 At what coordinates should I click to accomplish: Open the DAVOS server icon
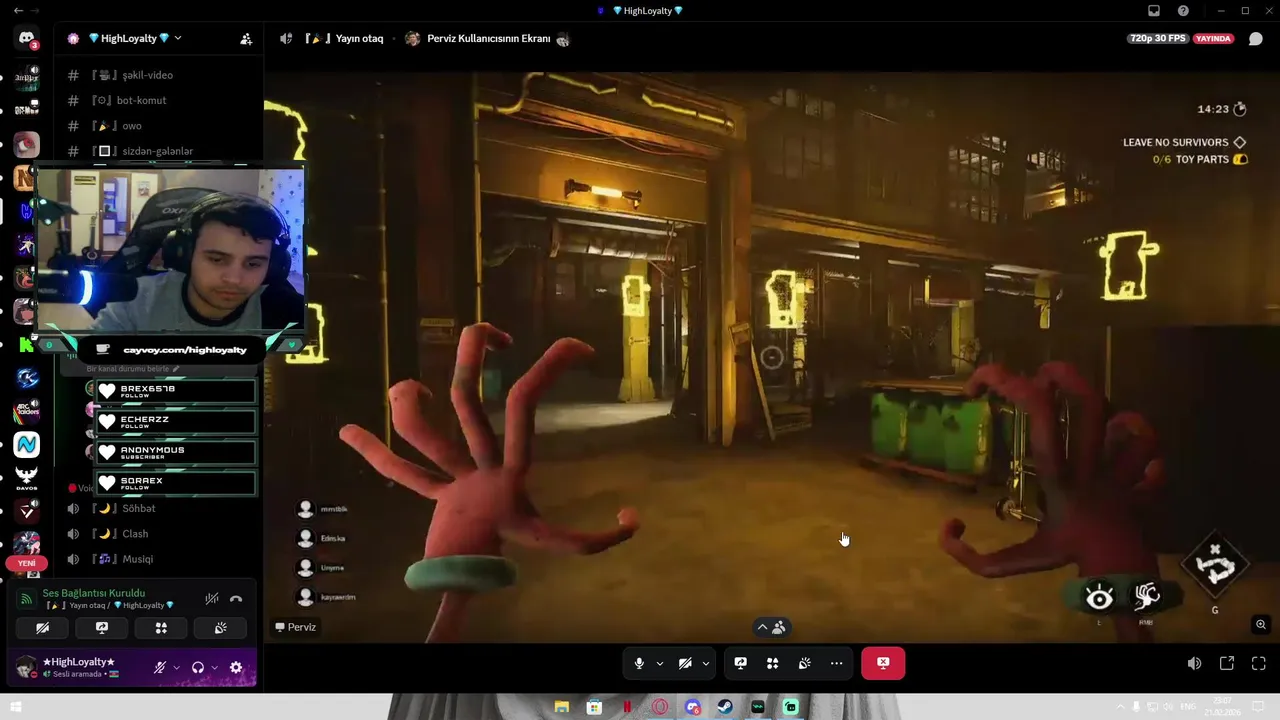click(x=27, y=477)
